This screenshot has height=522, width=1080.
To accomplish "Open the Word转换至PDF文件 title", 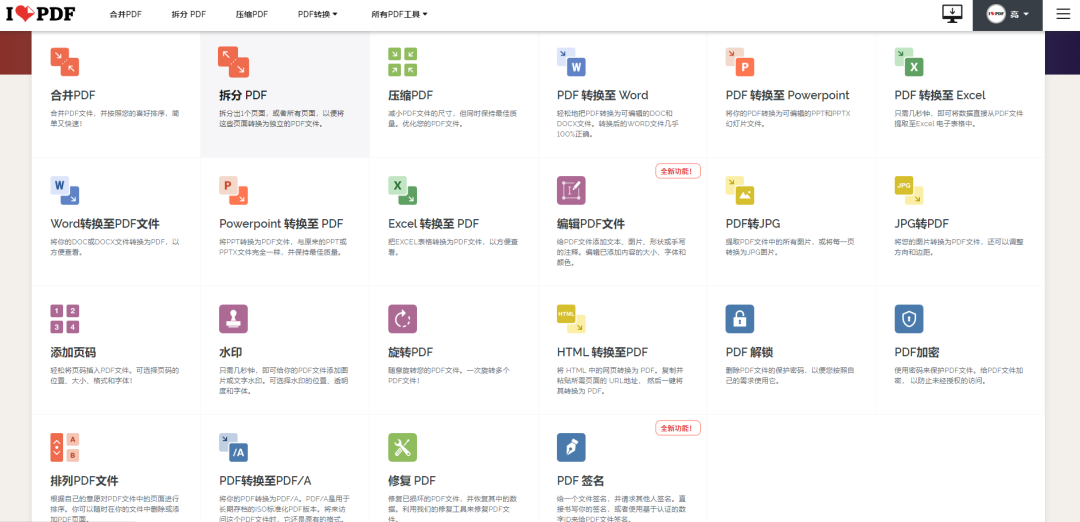I will point(105,224).
